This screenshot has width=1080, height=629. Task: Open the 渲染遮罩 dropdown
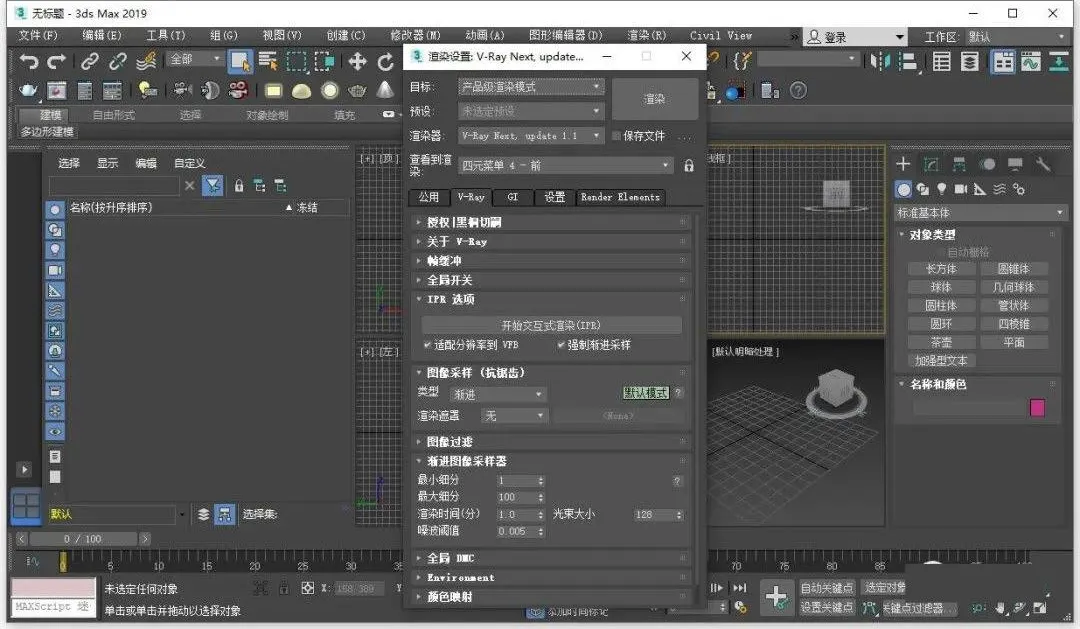coord(514,415)
